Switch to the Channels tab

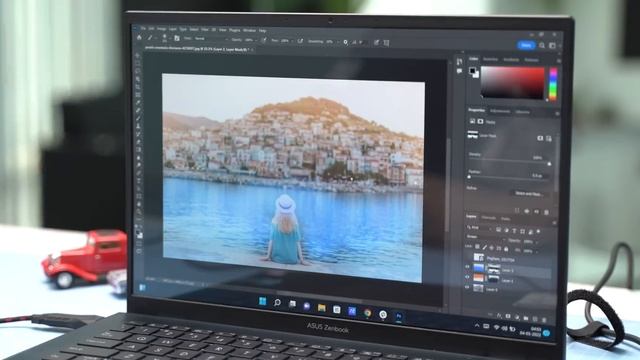click(489, 218)
